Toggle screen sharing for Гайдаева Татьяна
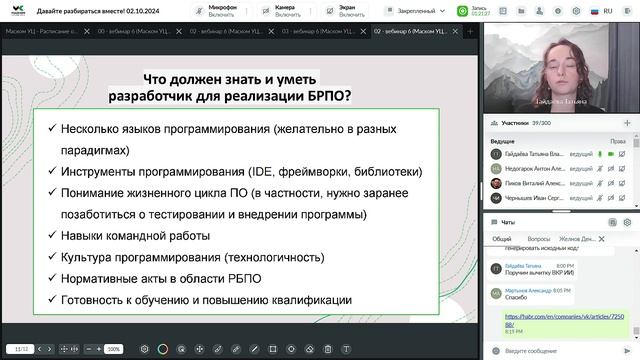640x360 pixels. [622, 154]
